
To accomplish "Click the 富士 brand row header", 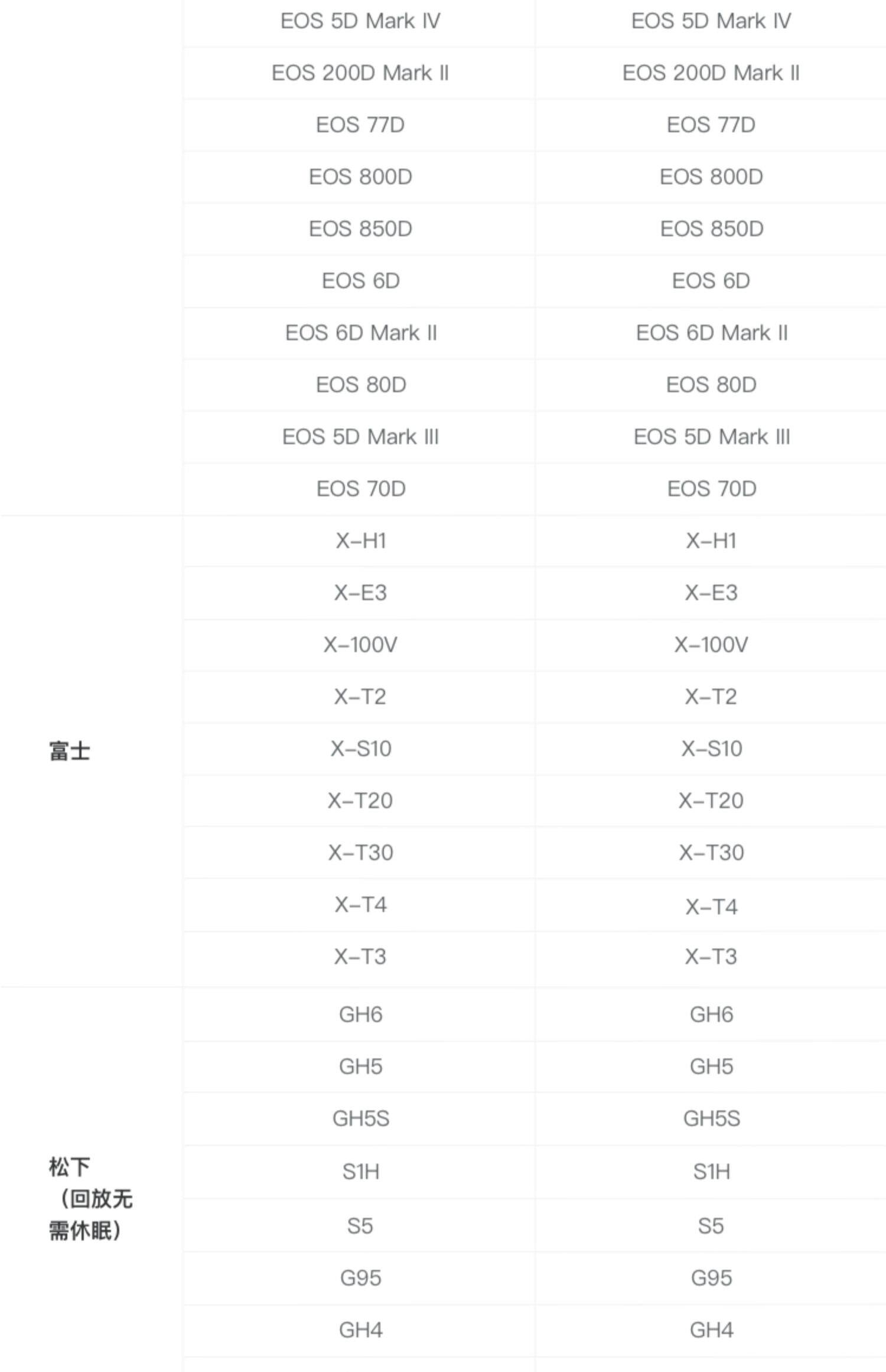I will tap(70, 752).
